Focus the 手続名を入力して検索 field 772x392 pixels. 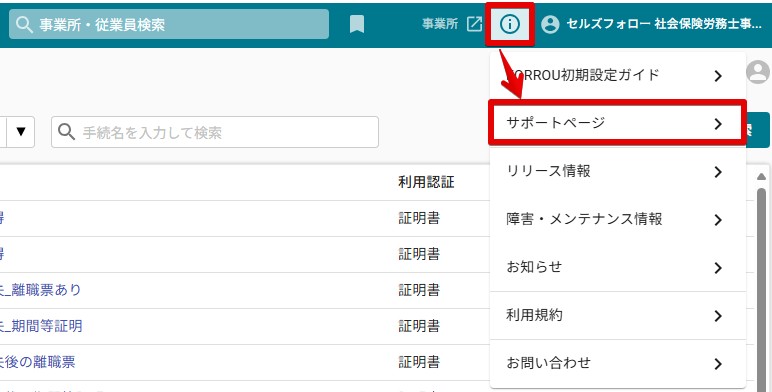(215, 132)
